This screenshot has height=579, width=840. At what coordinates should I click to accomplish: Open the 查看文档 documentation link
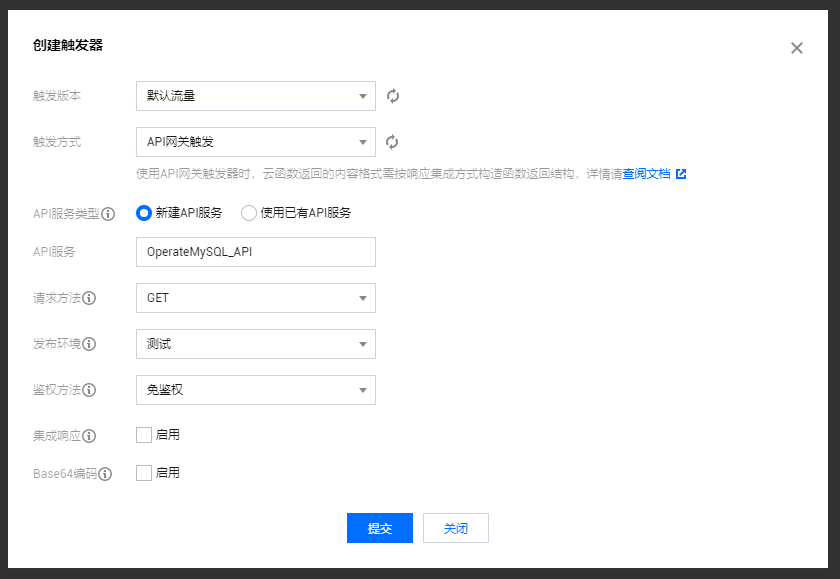coord(648,172)
